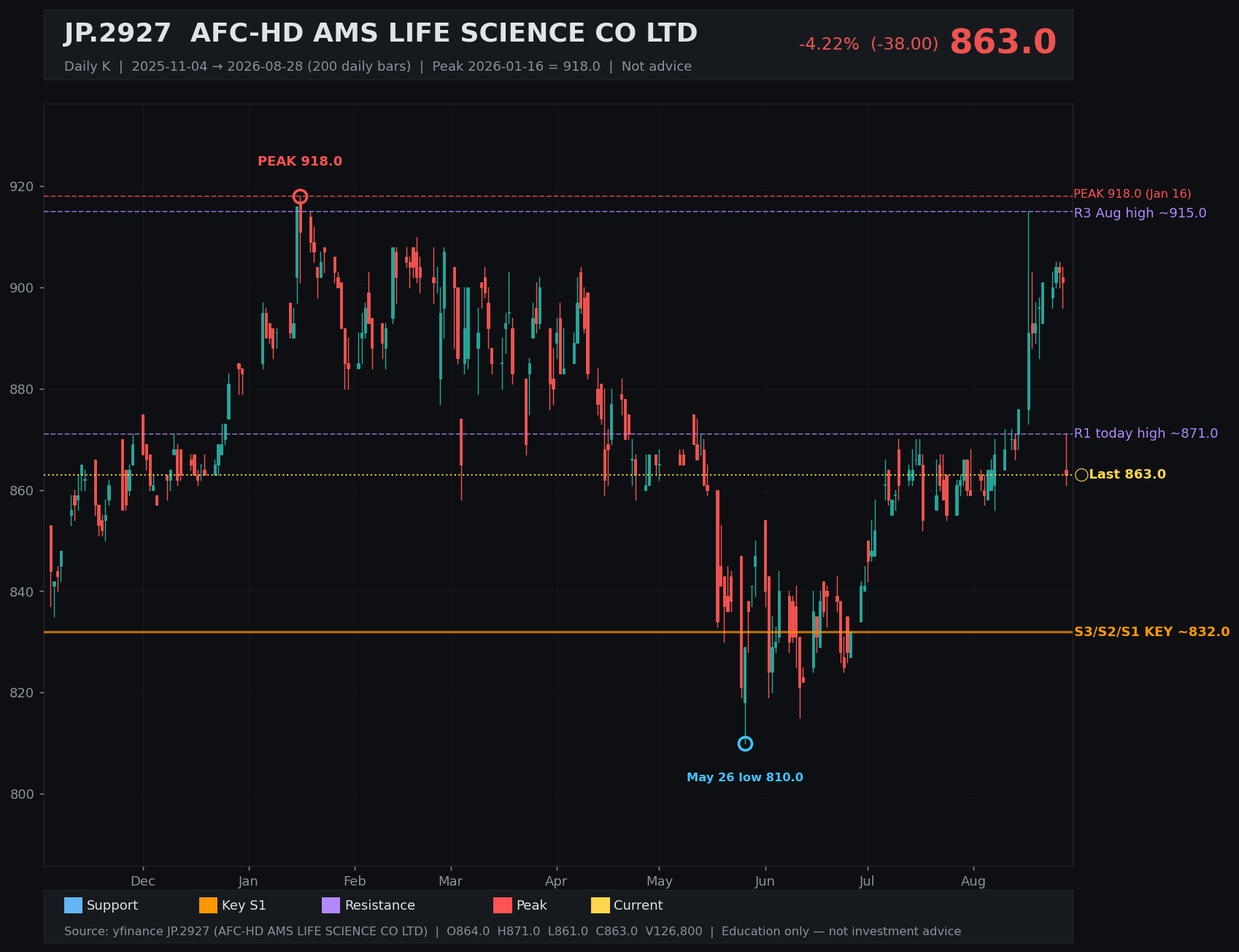Click the "Jun" date axis label
1239x952 pixels.
click(765, 881)
